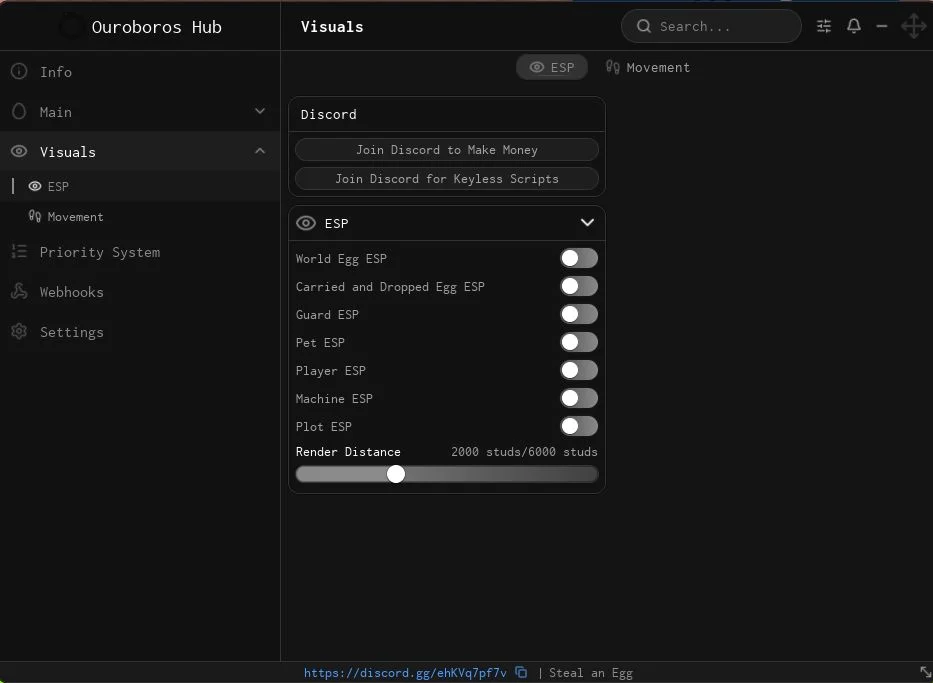Open the discord.gg link in footer
Screen dimensions: 933x683
click(x=405, y=673)
